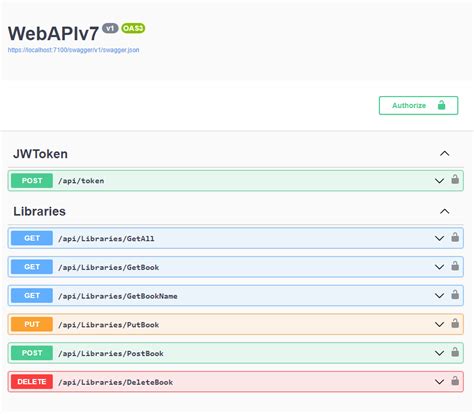This screenshot has height=414, width=474.
Task: Click lock icon on GetAll endpoint
Action: pyautogui.click(x=455, y=237)
